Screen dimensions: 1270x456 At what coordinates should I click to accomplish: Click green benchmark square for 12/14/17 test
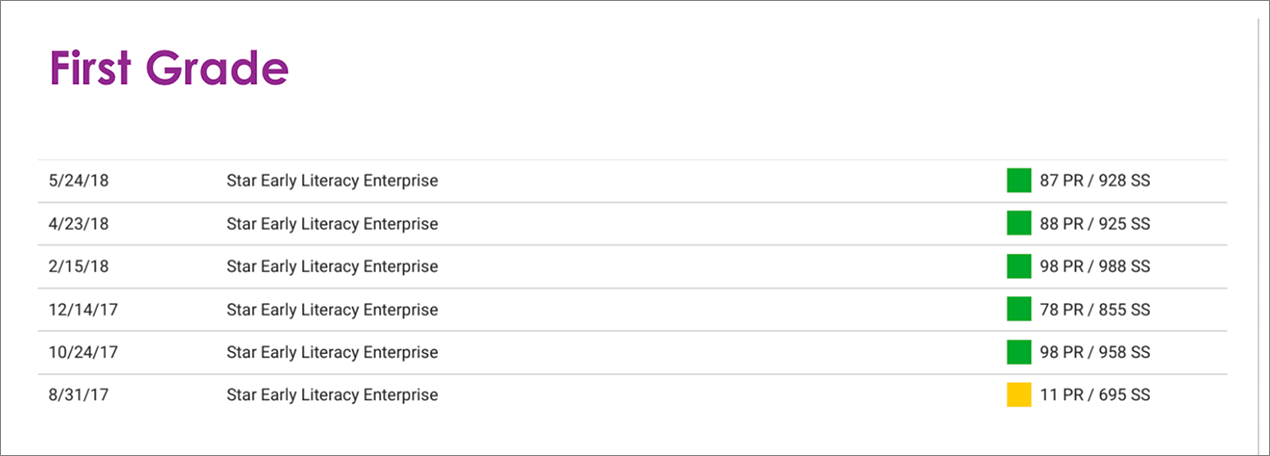click(1018, 310)
